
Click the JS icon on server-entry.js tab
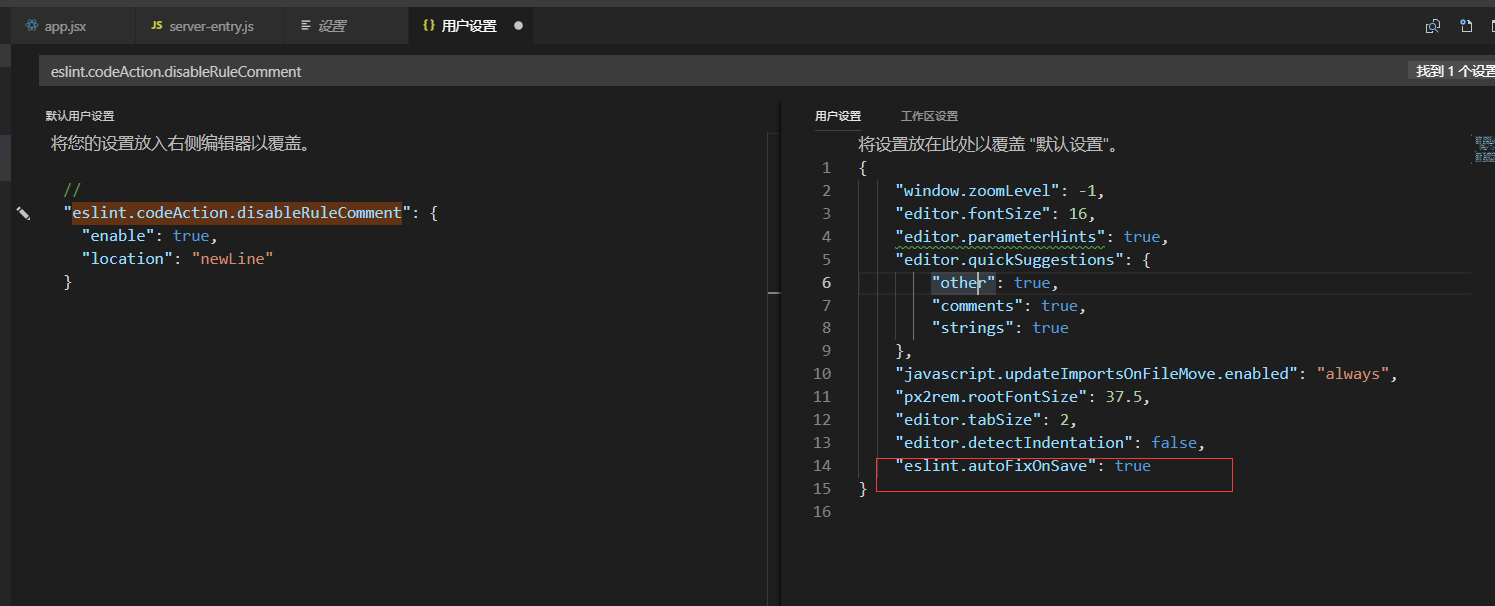157,26
